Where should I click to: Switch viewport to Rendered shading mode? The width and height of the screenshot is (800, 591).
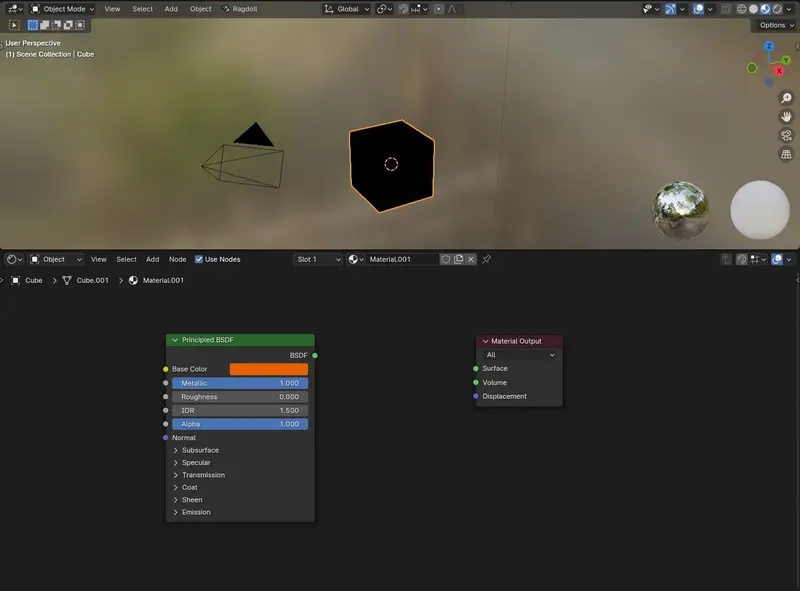click(x=775, y=8)
